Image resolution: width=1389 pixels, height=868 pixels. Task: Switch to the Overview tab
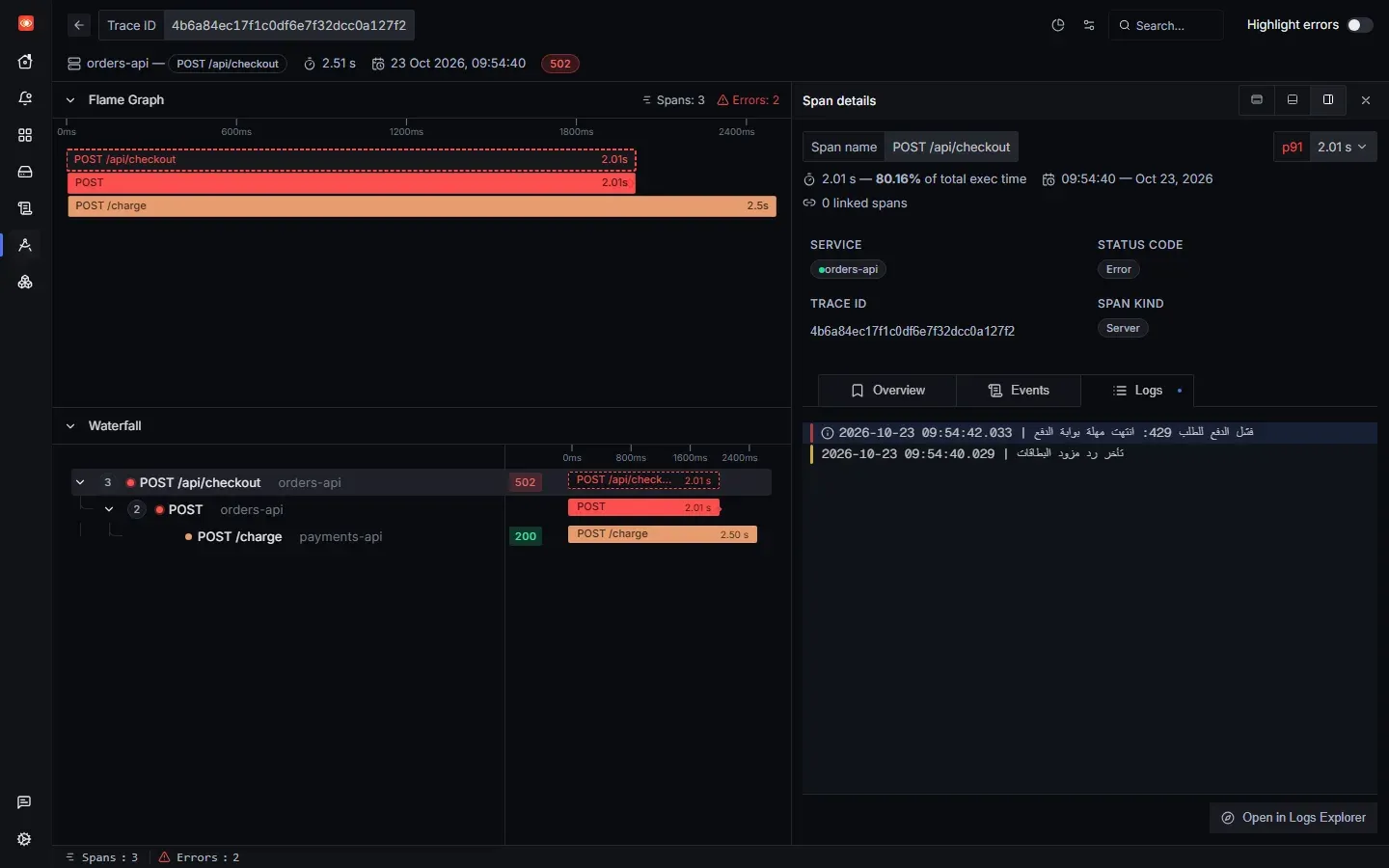pyautogui.click(x=887, y=391)
